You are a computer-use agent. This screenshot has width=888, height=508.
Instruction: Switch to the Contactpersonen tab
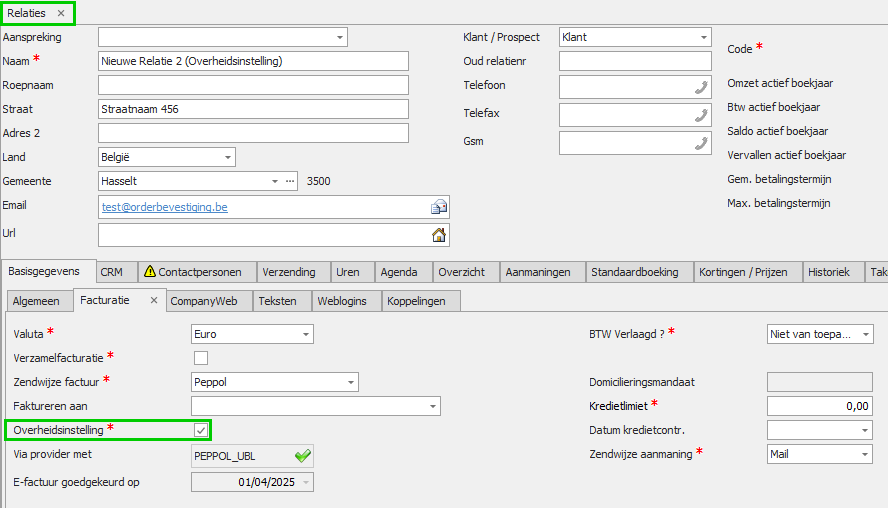(193, 271)
